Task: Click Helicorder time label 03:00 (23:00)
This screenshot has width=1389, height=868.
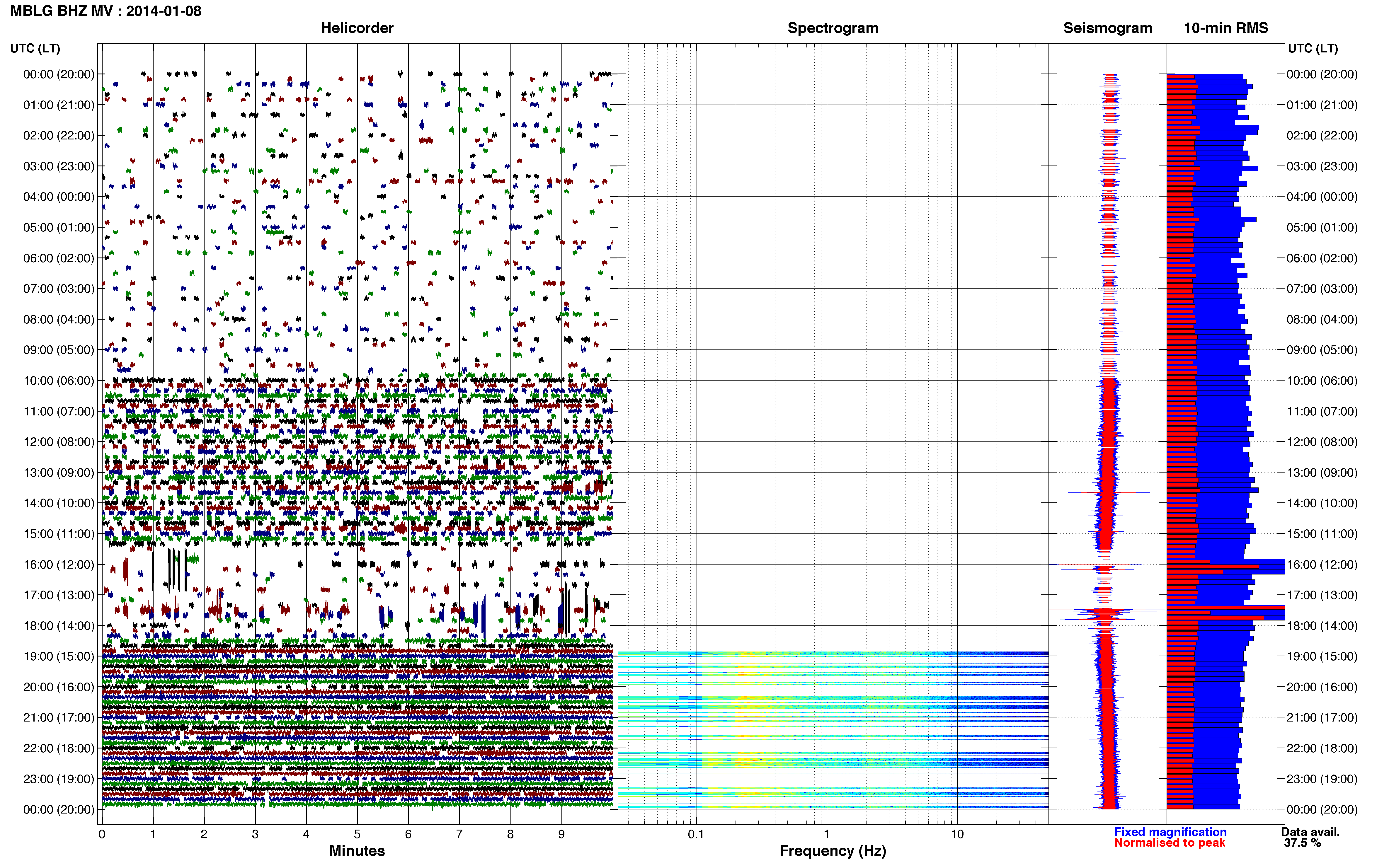Action: coord(59,166)
